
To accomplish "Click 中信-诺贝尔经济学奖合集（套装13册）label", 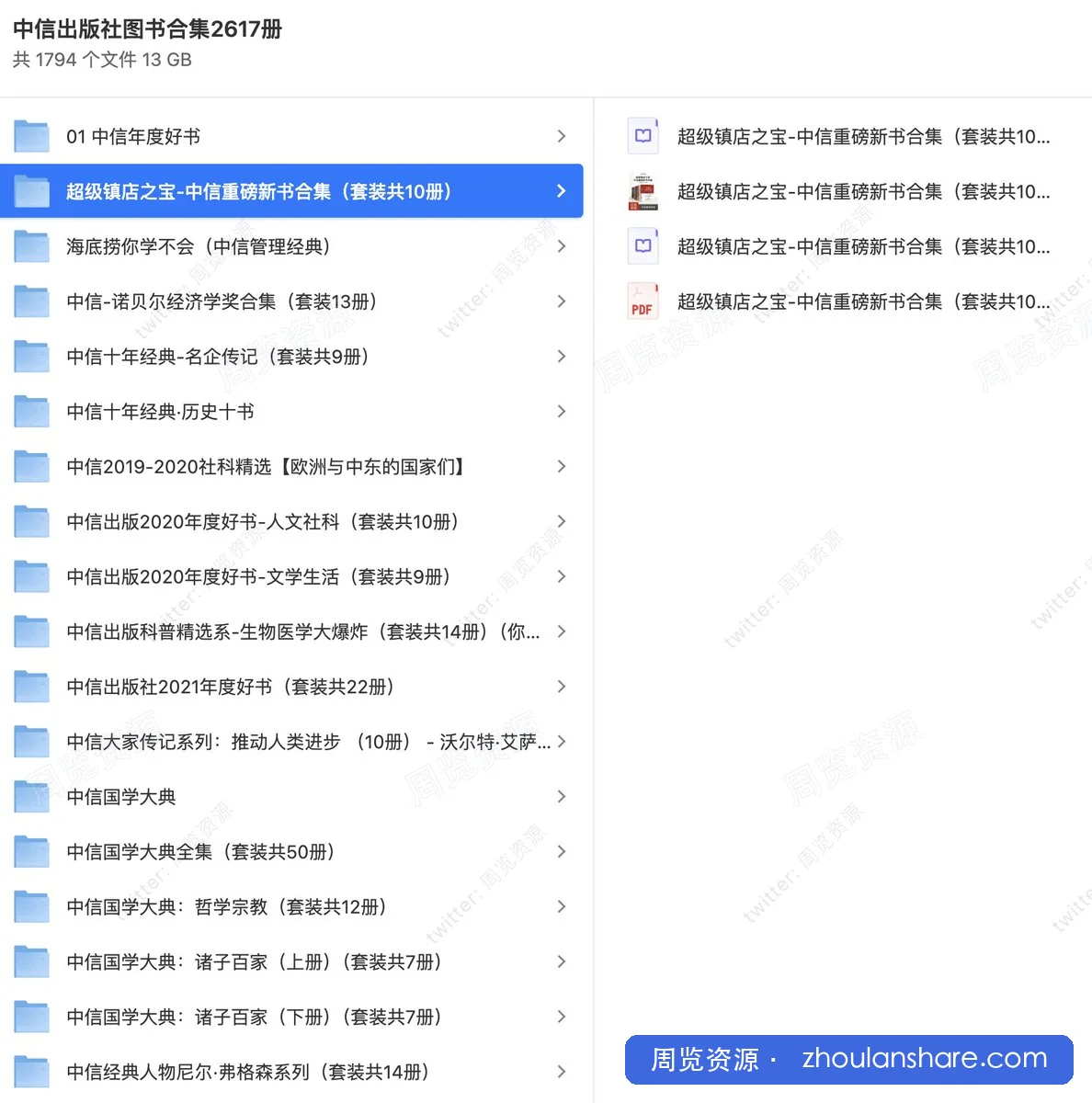I will tap(222, 301).
